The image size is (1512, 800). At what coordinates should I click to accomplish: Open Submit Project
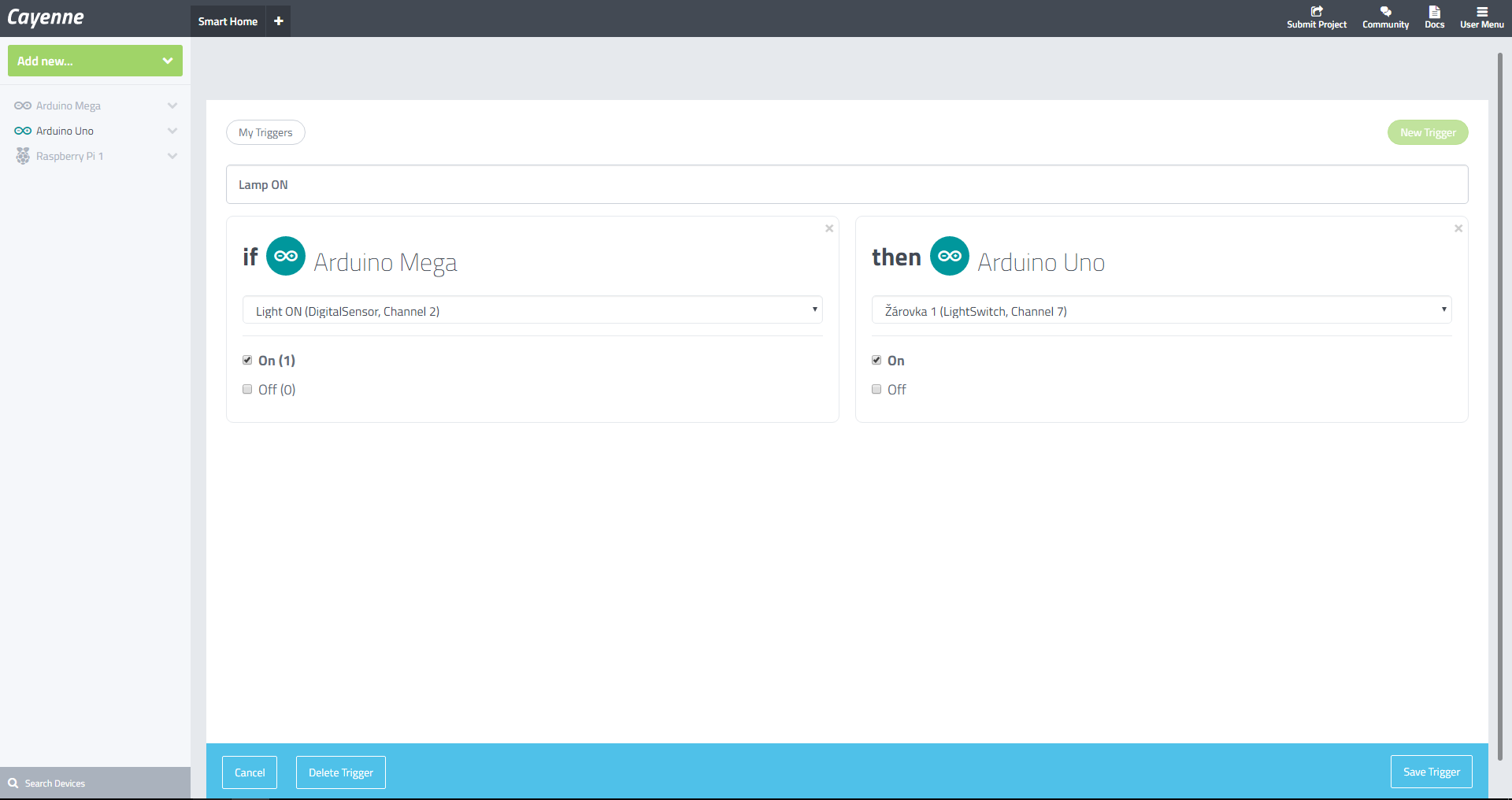pos(1317,18)
